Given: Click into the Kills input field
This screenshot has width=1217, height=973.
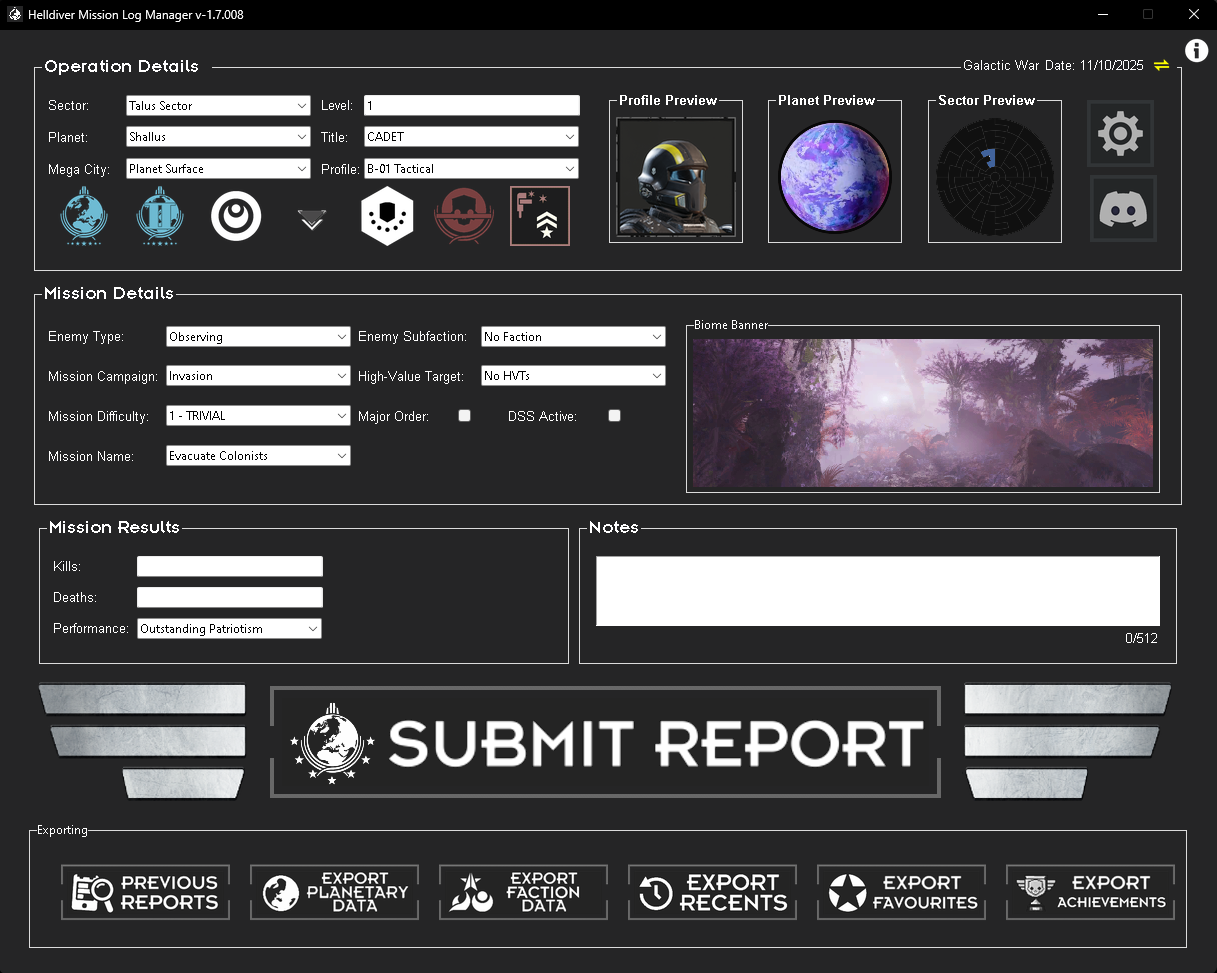Looking at the screenshot, I should [230, 567].
